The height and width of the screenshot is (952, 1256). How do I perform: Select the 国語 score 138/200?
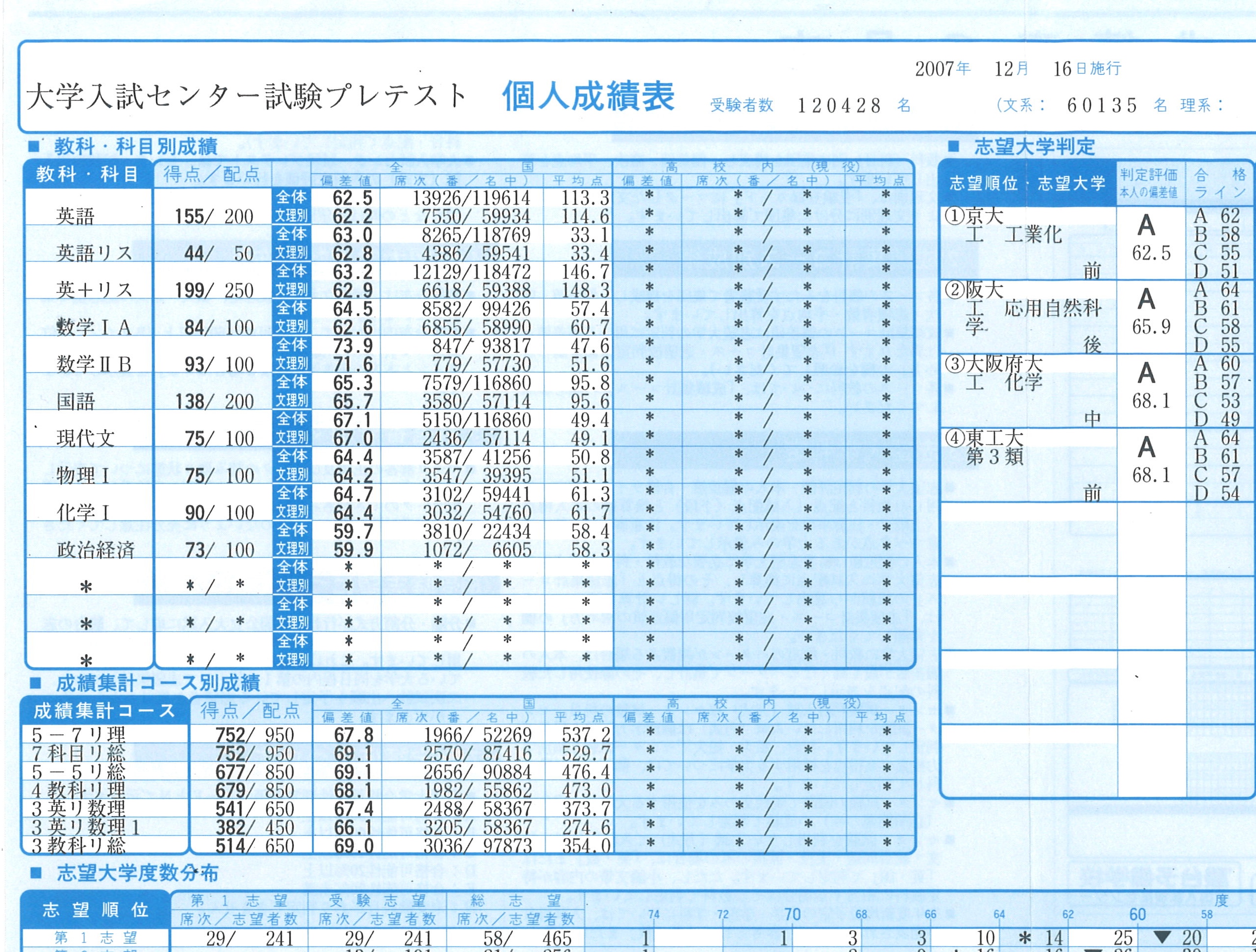click(x=214, y=402)
